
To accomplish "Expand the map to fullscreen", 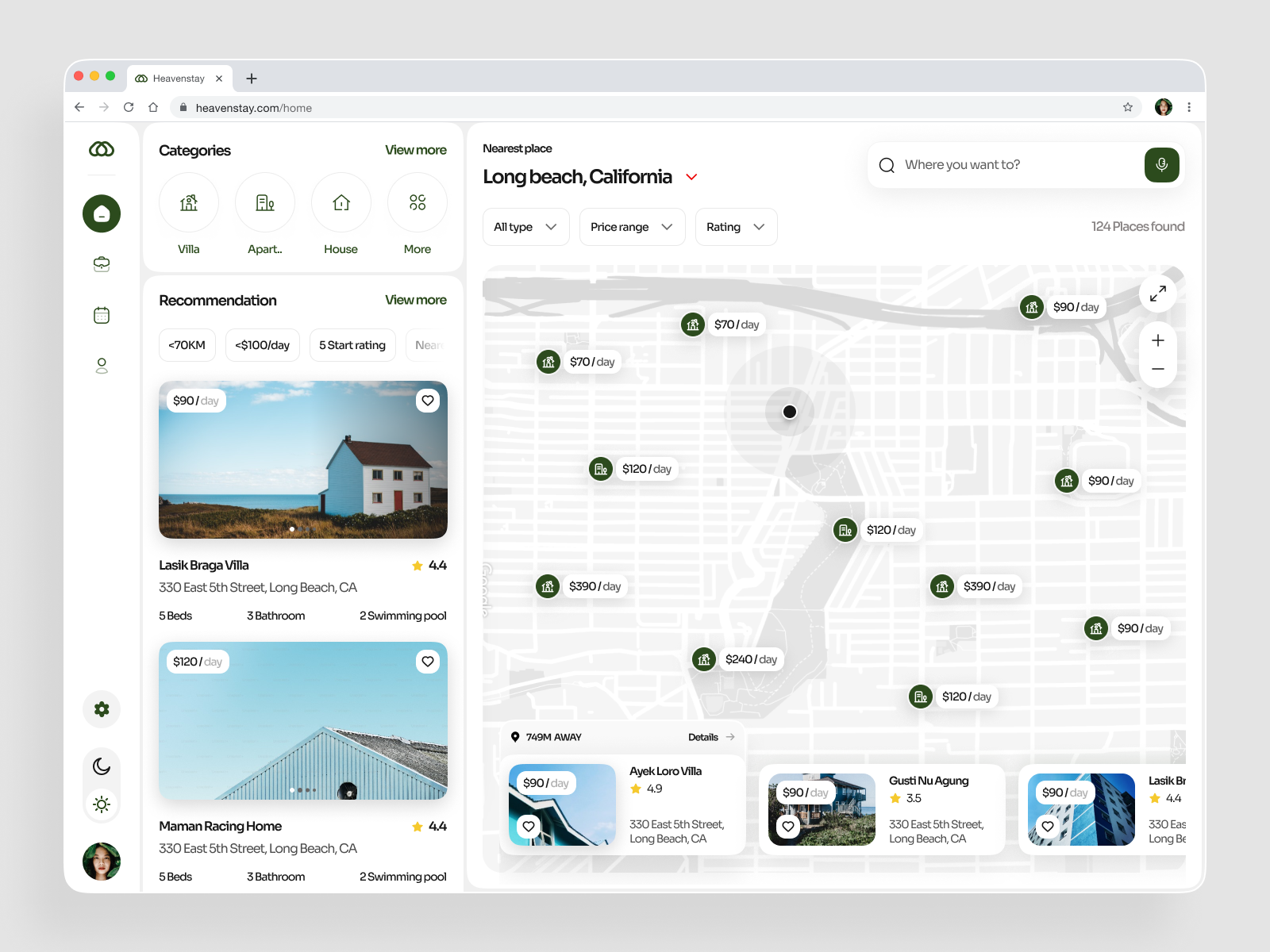I will click(1157, 294).
